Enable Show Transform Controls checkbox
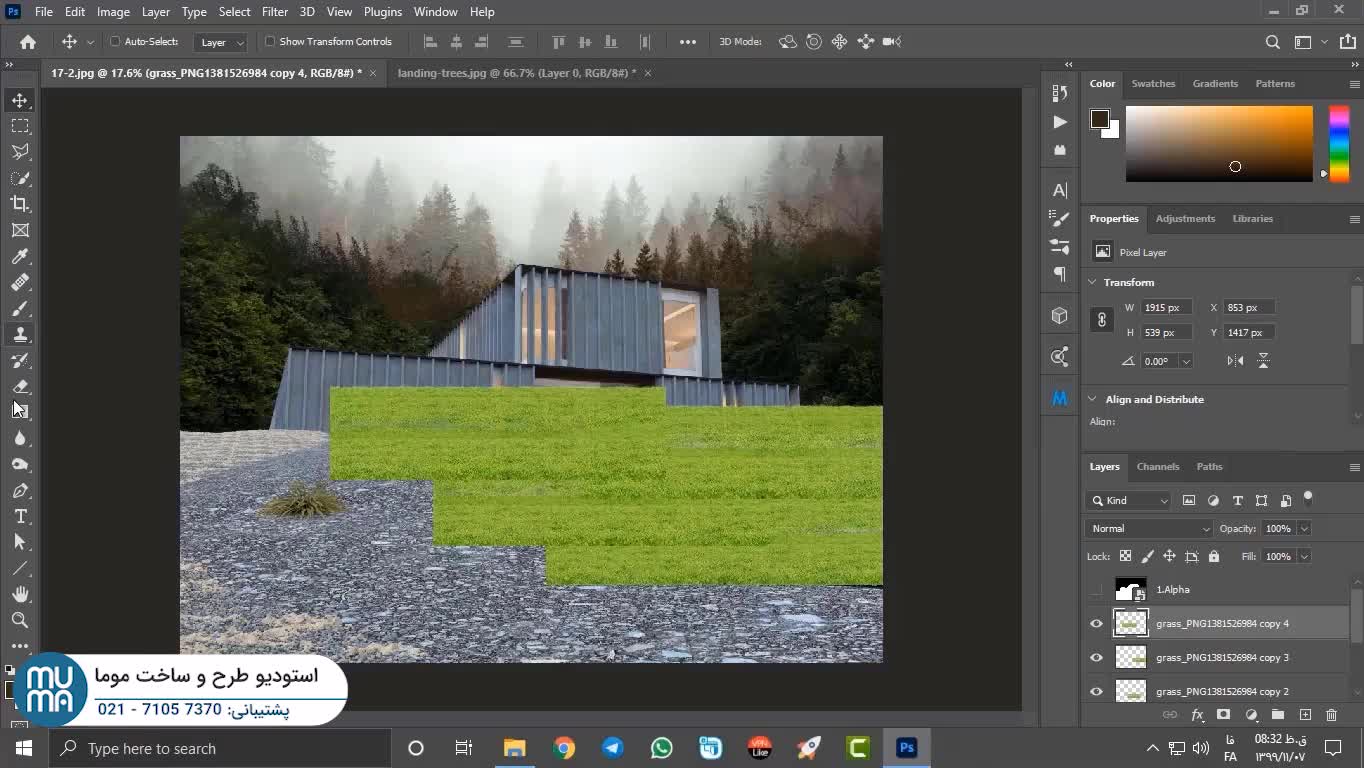This screenshot has width=1364, height=768. click(270, 42)
